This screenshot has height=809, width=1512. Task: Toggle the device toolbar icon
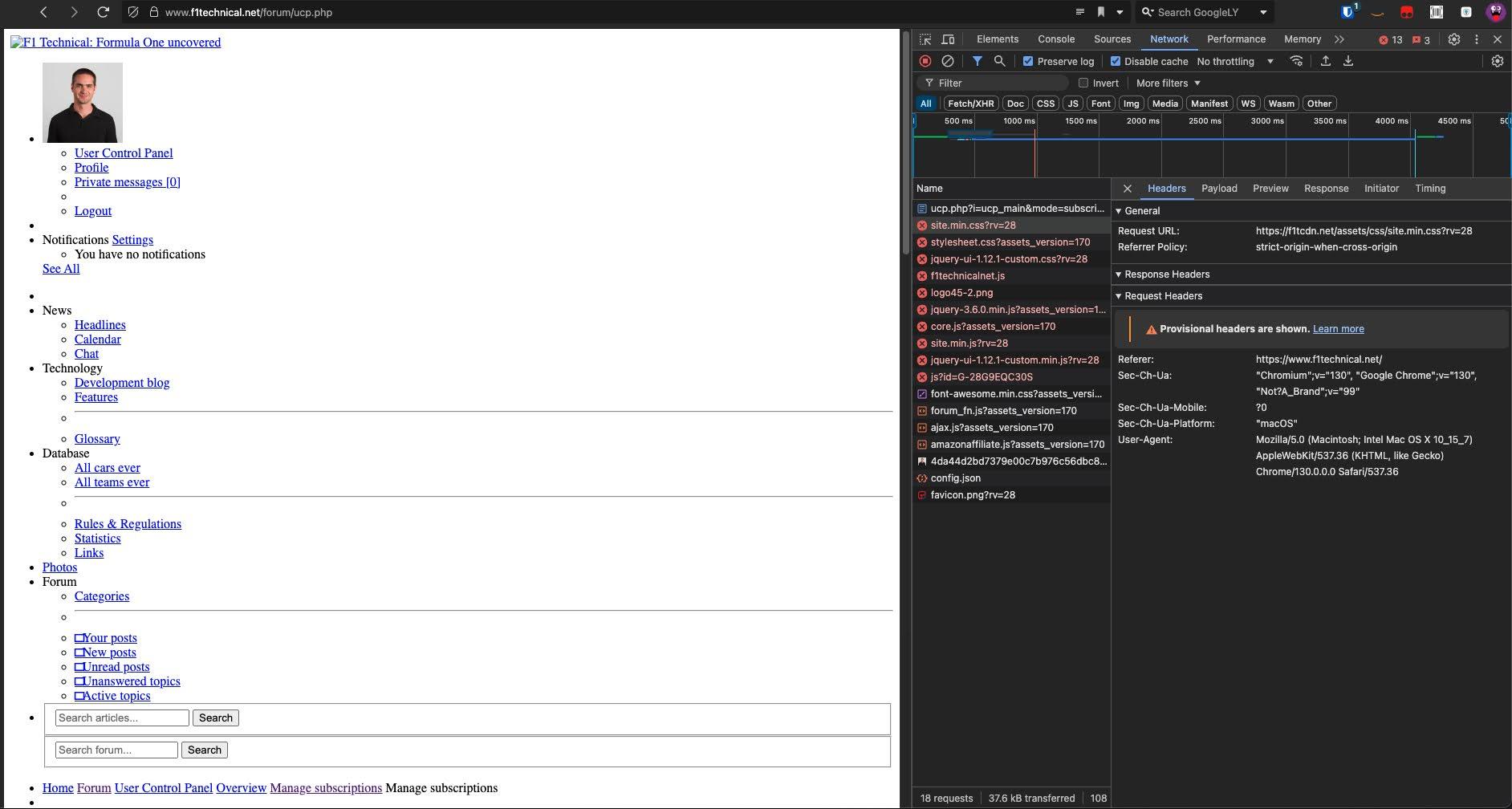(x=948, y=39)
